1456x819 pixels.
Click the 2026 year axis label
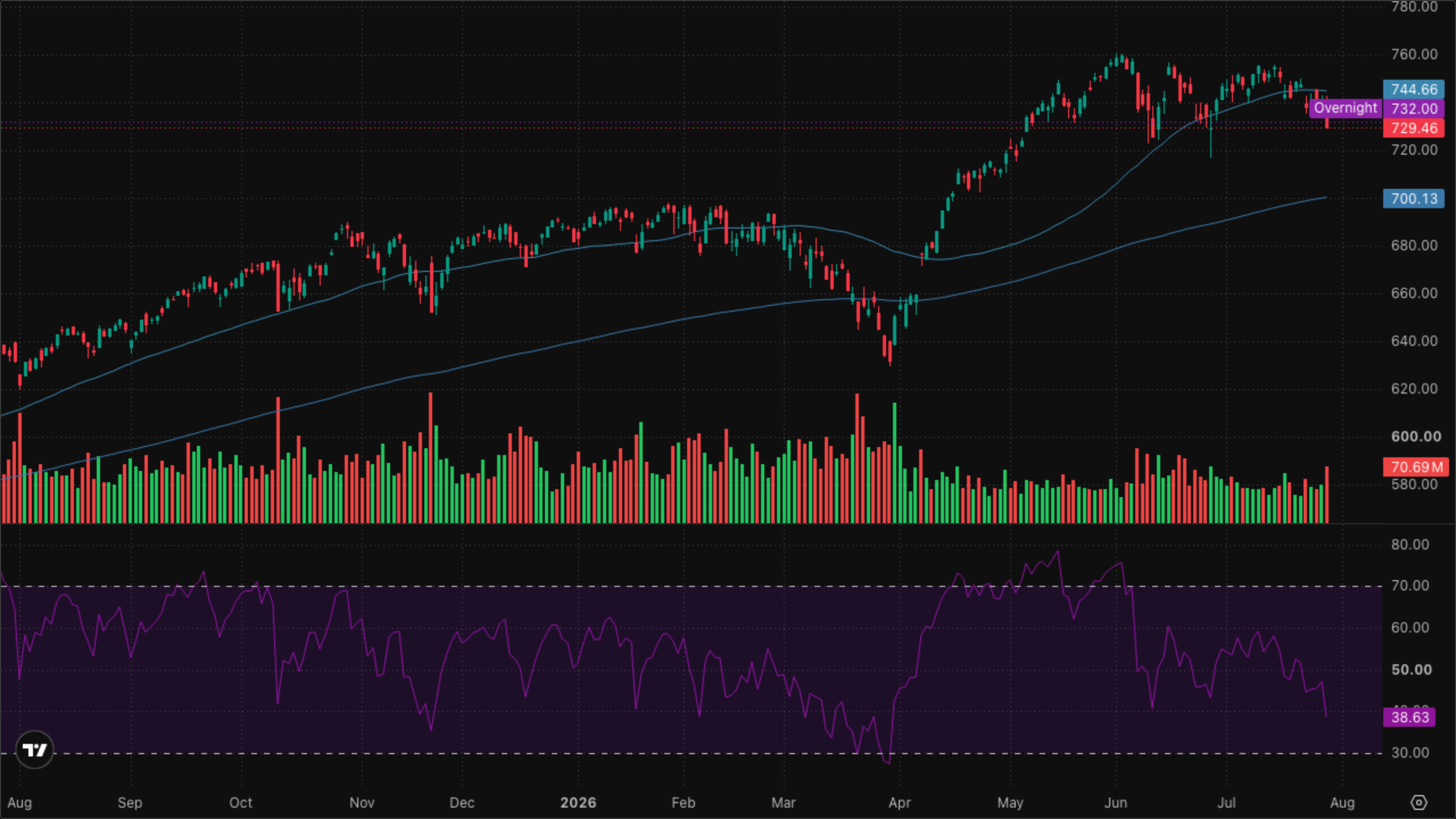578,803
